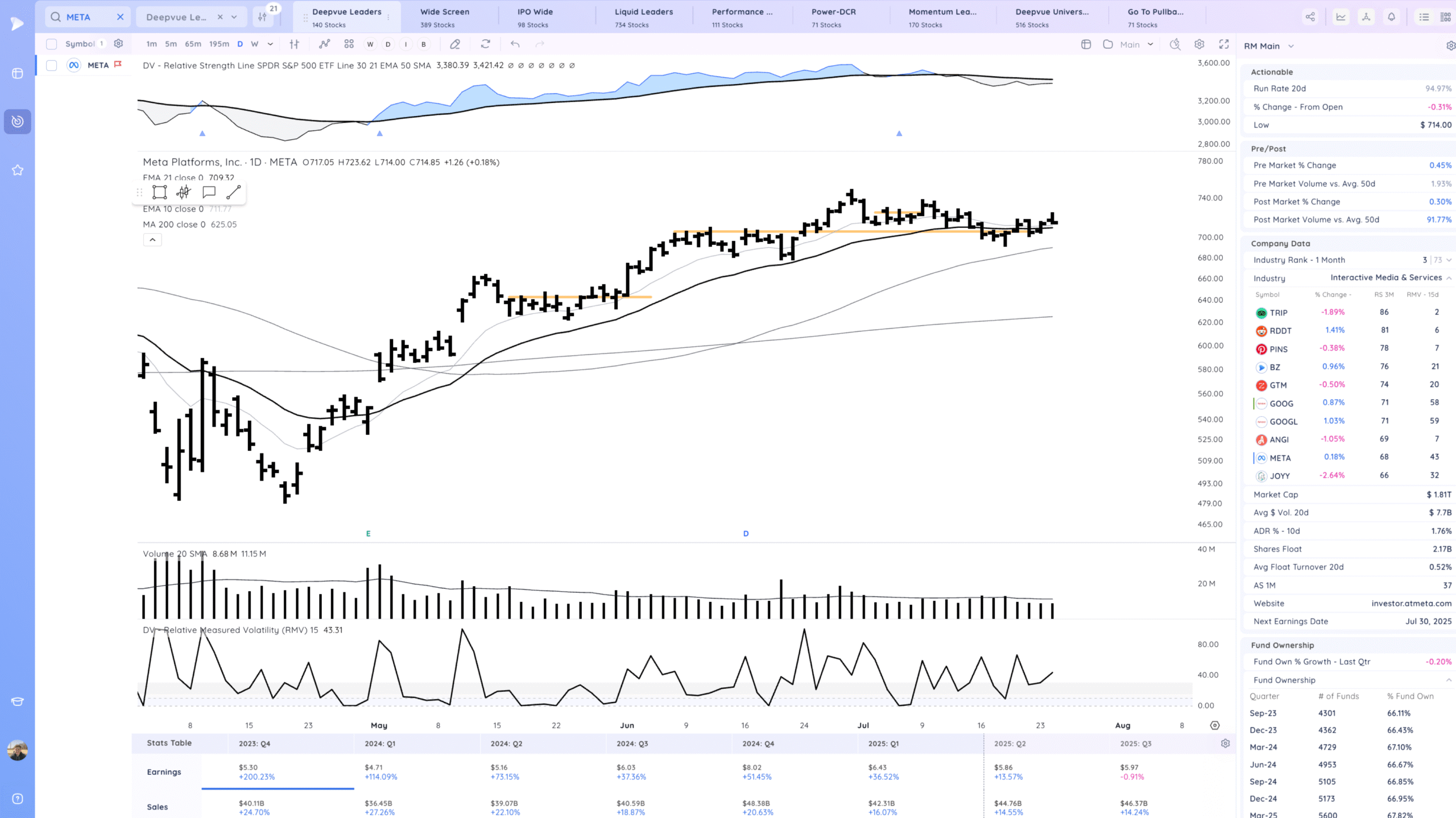Image resolution: width=1456 pixels, height=818 pixels.
Task: Toggle fullscreen chart mode
Action: pyautogui.click(x=1224, y=44)
